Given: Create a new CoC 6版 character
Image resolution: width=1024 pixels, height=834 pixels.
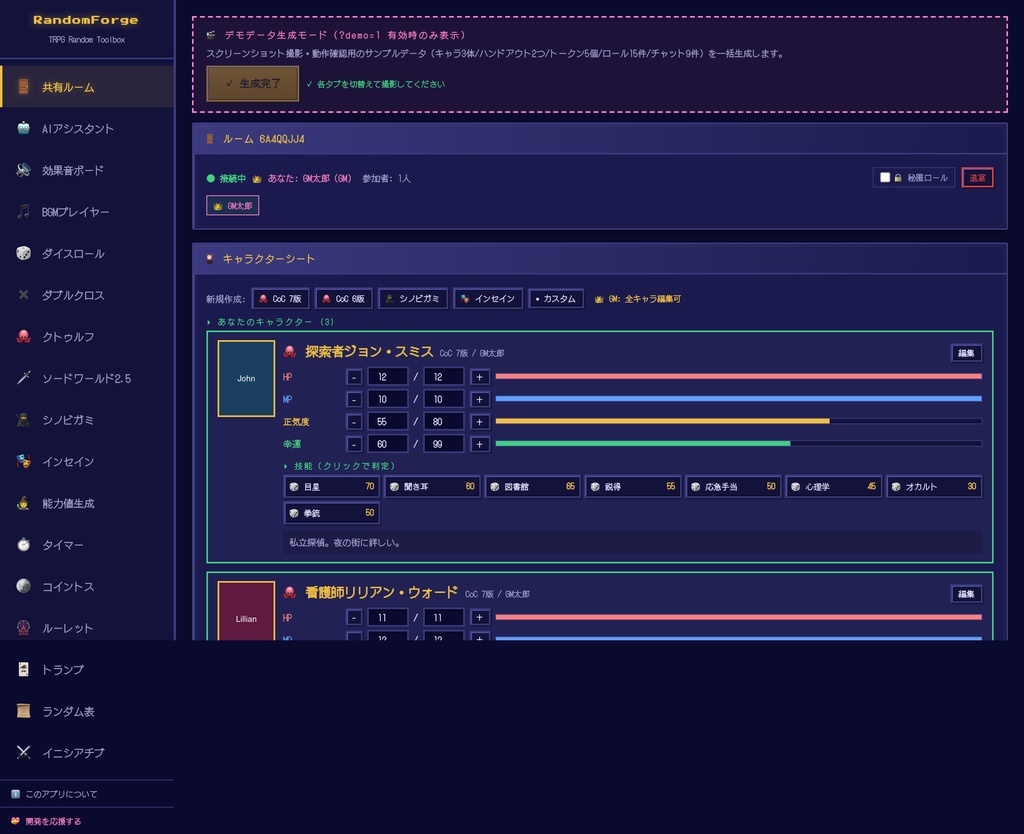Looking at the screenshot, I should pos(344,298).
